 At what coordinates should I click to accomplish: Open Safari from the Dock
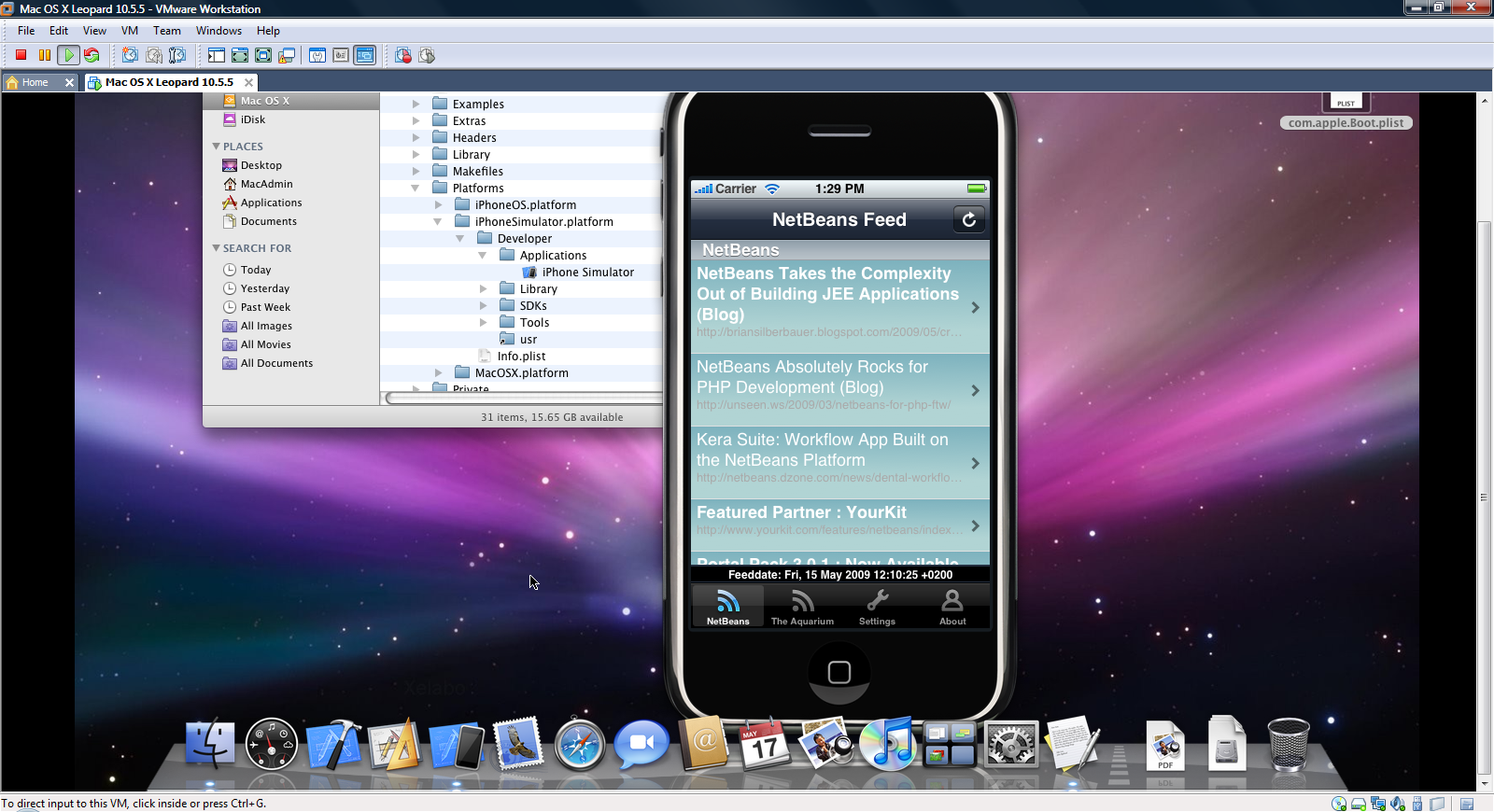click(x=580, y=746)
